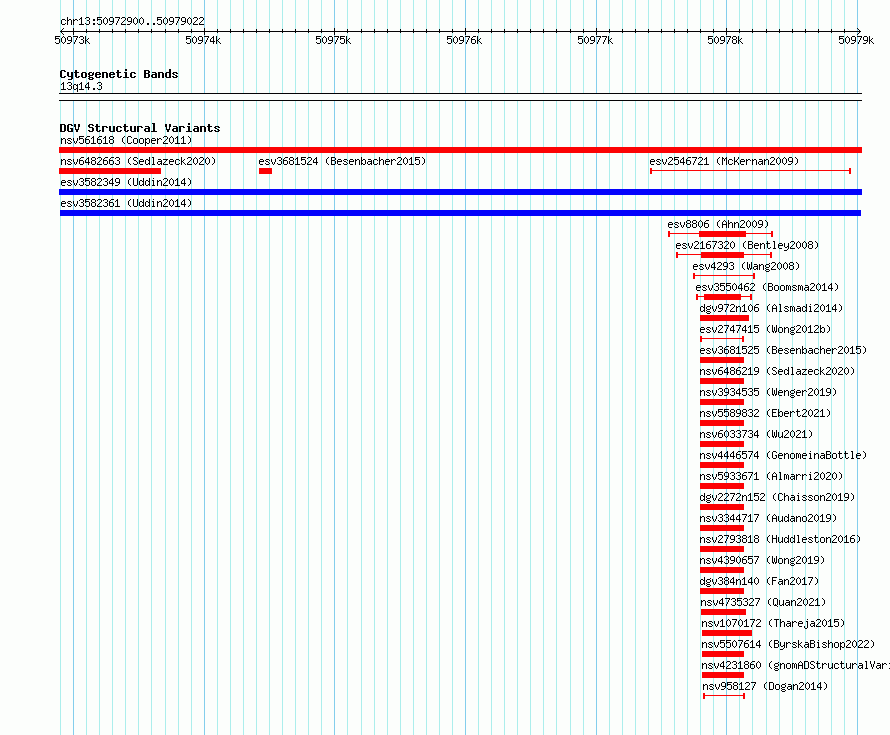Click the 50979k ruler position
Image resolution: width=890 pixels, height=735 pixels.
click(856, 40)
